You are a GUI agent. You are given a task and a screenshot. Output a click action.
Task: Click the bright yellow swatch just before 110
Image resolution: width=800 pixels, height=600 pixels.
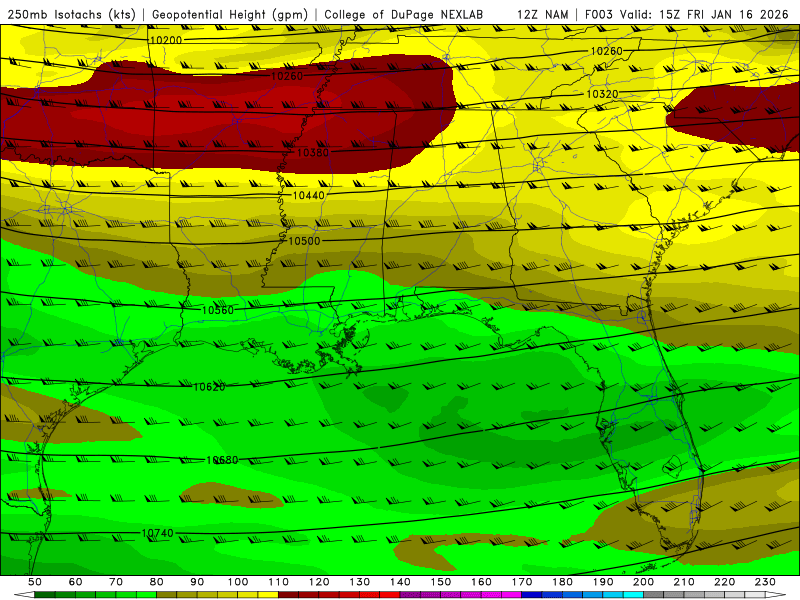coord(268,595)
